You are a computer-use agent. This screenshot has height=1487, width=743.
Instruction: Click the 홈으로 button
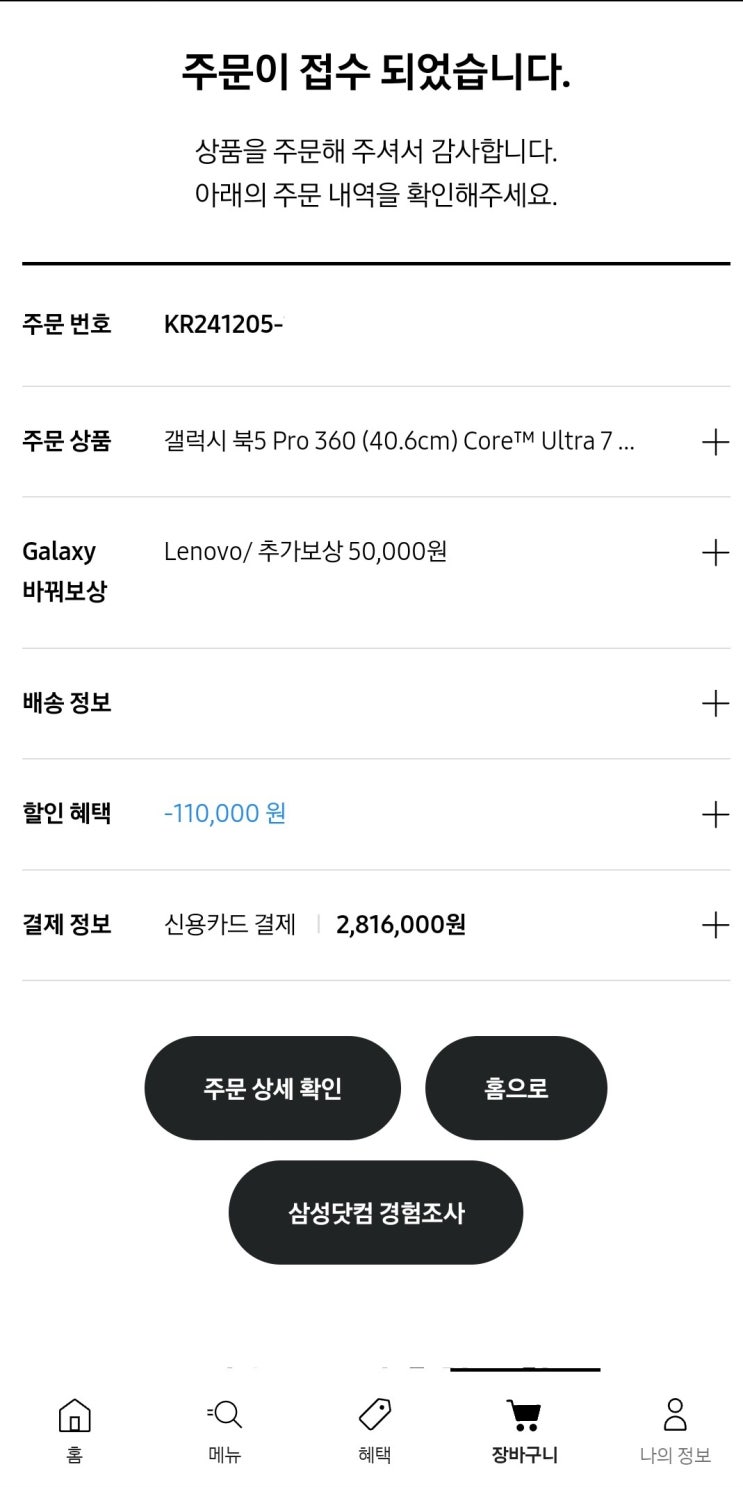click(516, 1088)
